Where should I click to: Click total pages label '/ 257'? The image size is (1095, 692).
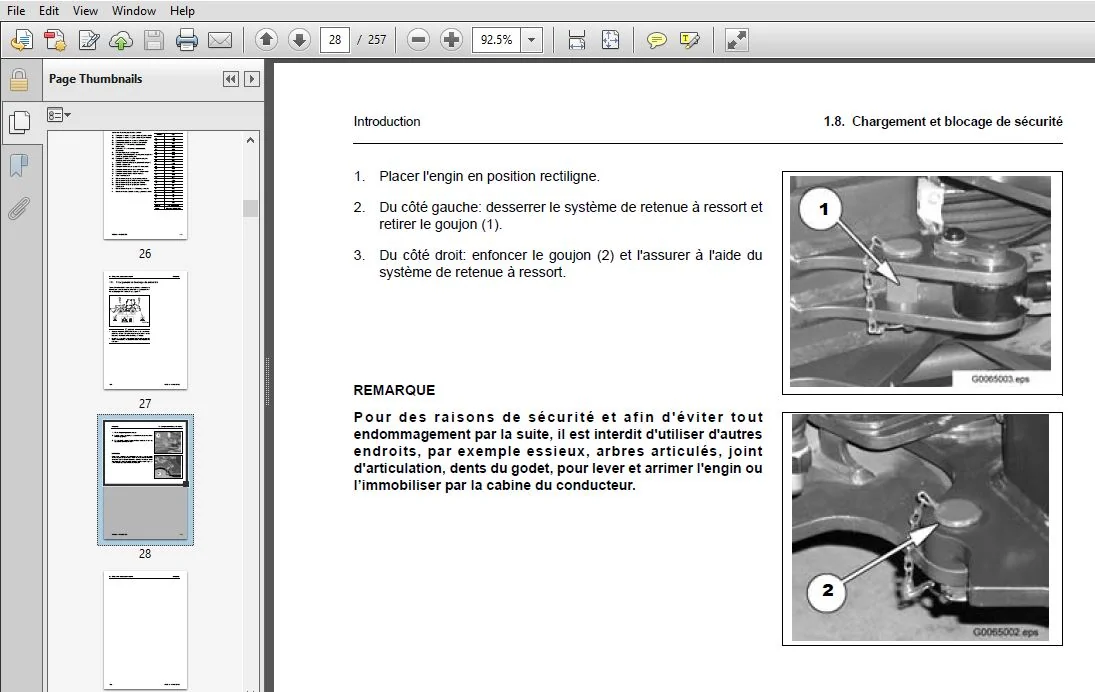pyautogui.click(x=372, y=40)
